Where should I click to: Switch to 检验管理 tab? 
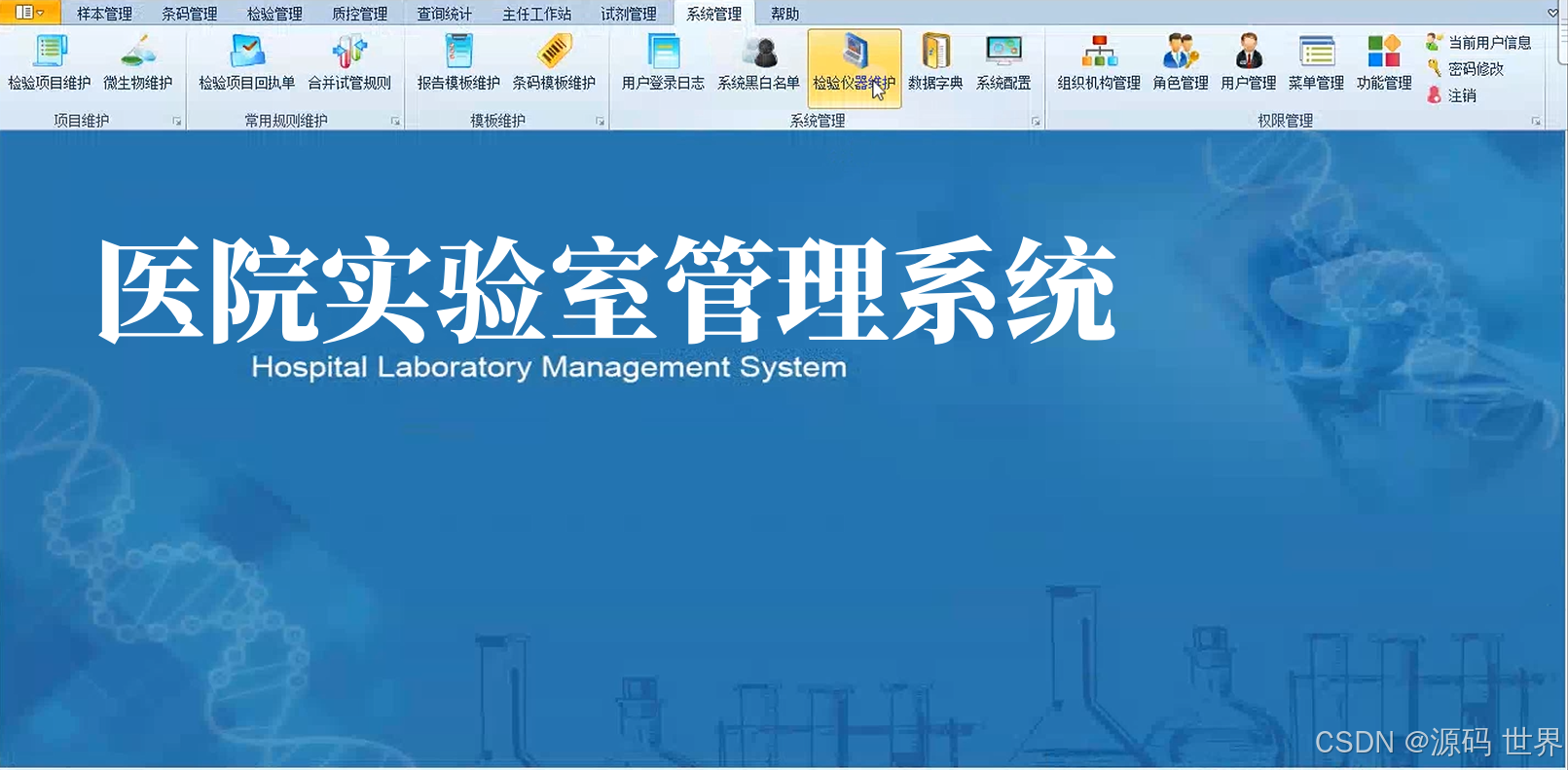coord(274,14)
